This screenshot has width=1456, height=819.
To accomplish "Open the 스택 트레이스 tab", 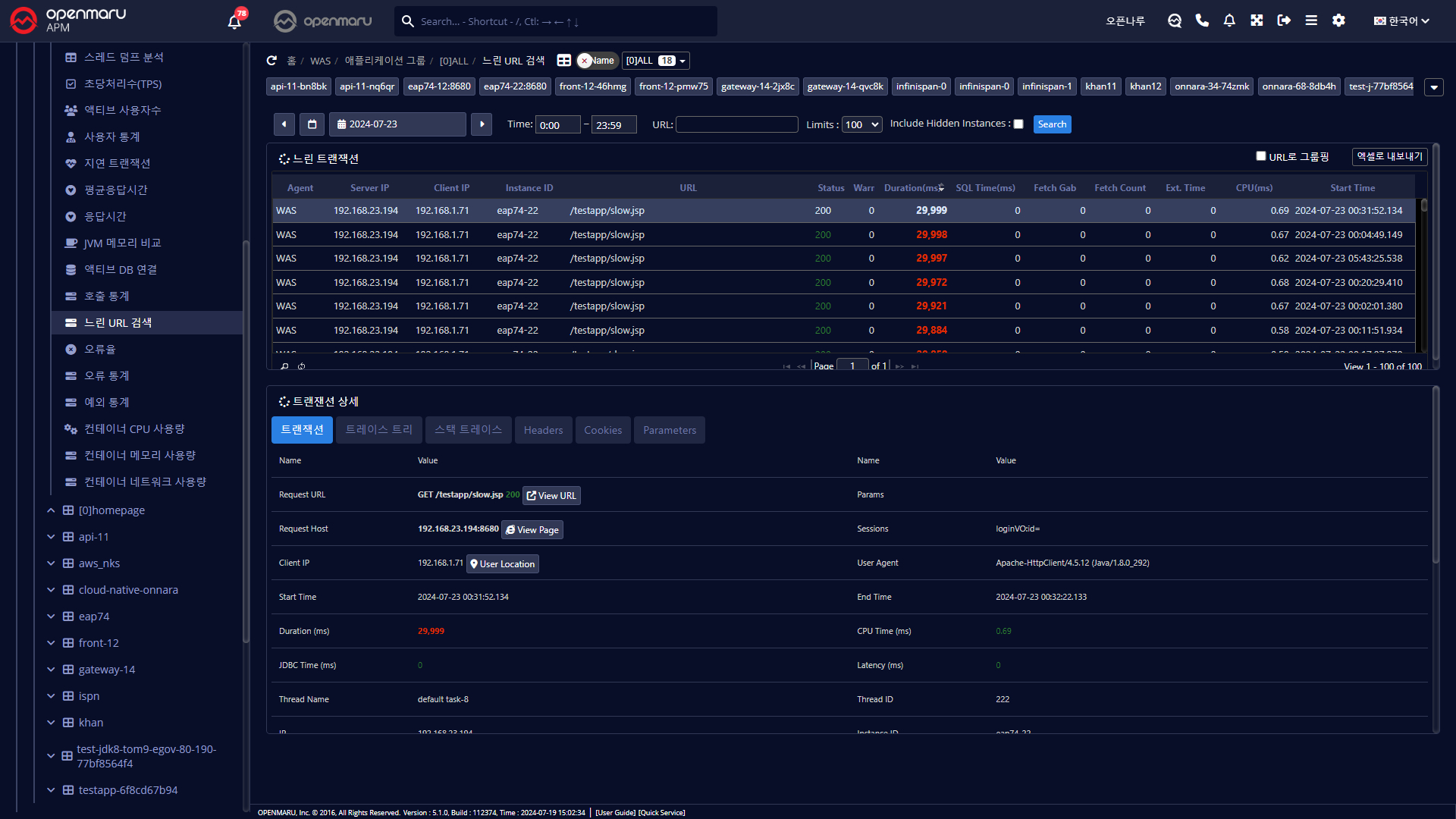I will (x=468, y=430).
